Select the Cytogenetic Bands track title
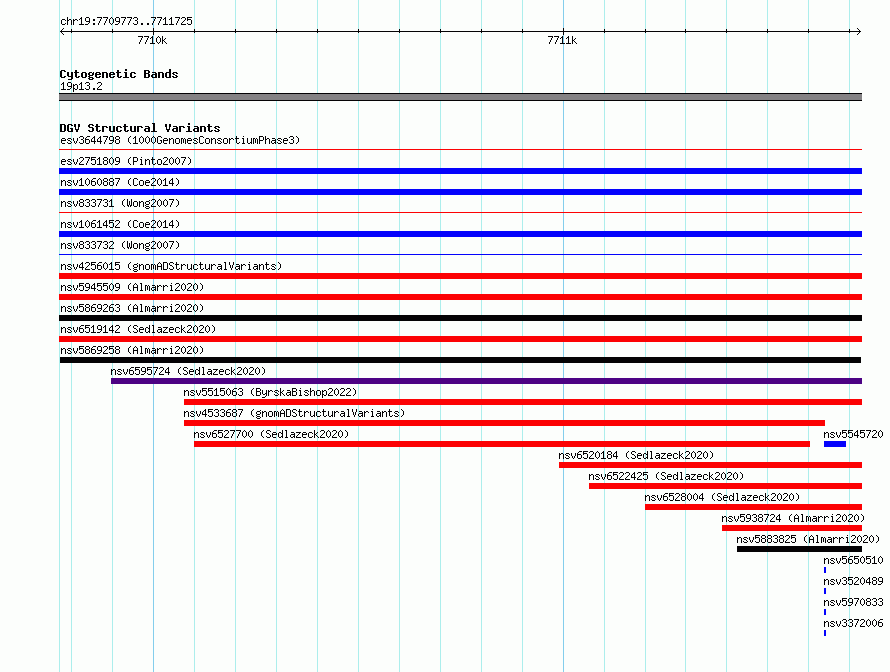The width and height of the screenshot is (890, 672). tap(119, 74)
